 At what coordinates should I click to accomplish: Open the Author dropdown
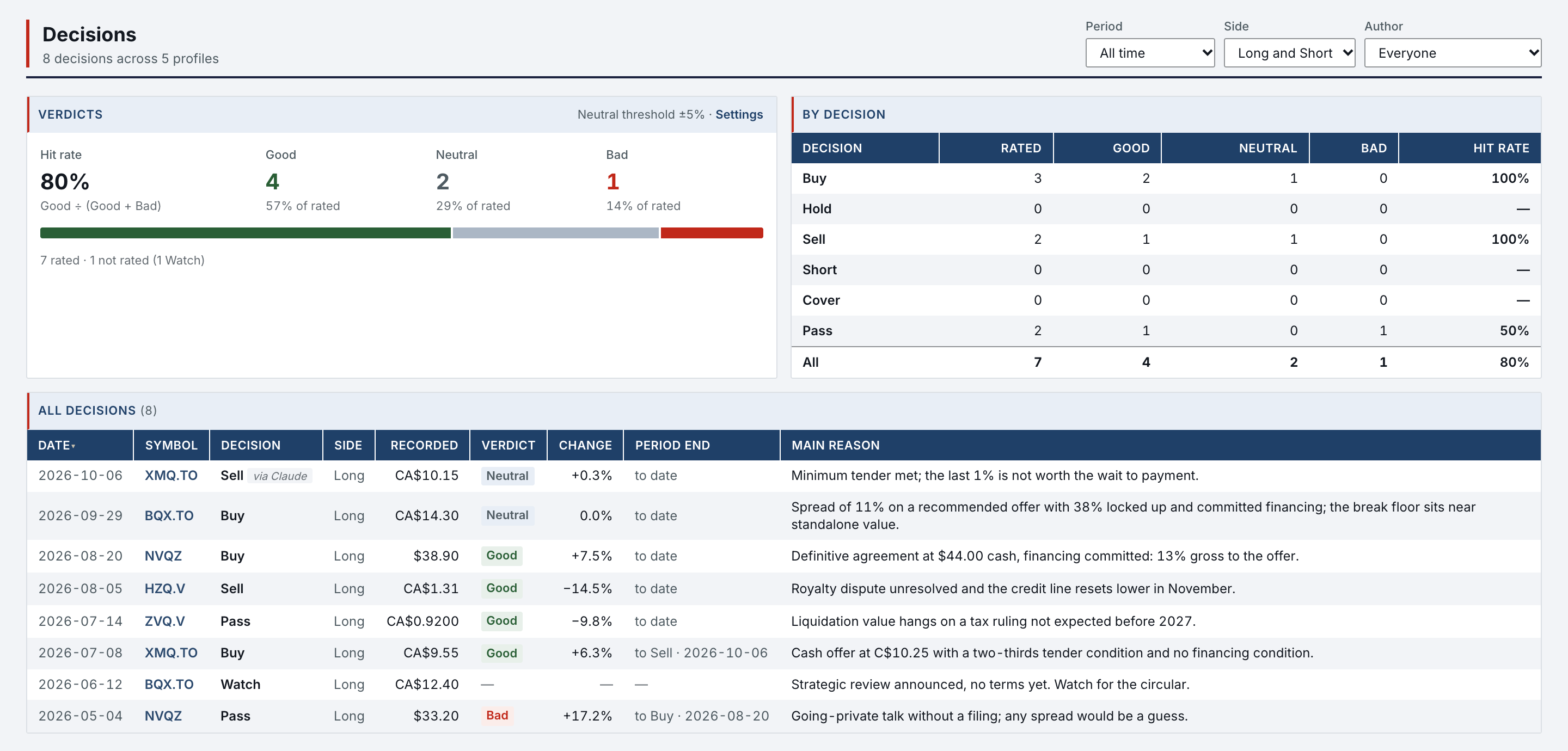(1453, 53)
